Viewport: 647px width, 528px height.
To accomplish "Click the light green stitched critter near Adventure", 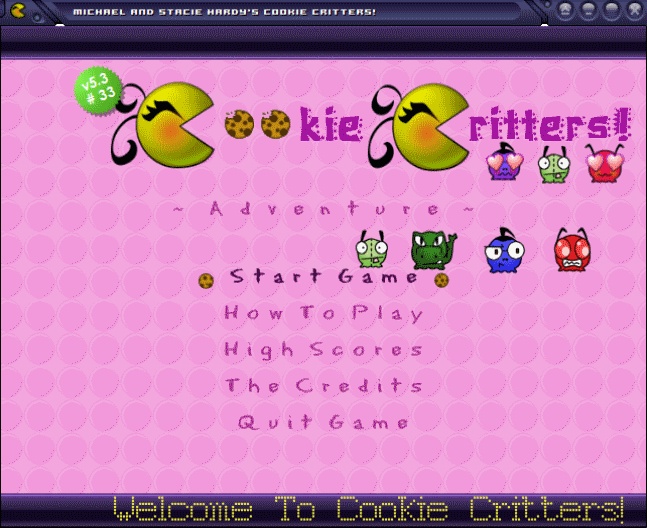I will [x=372, y=249].
